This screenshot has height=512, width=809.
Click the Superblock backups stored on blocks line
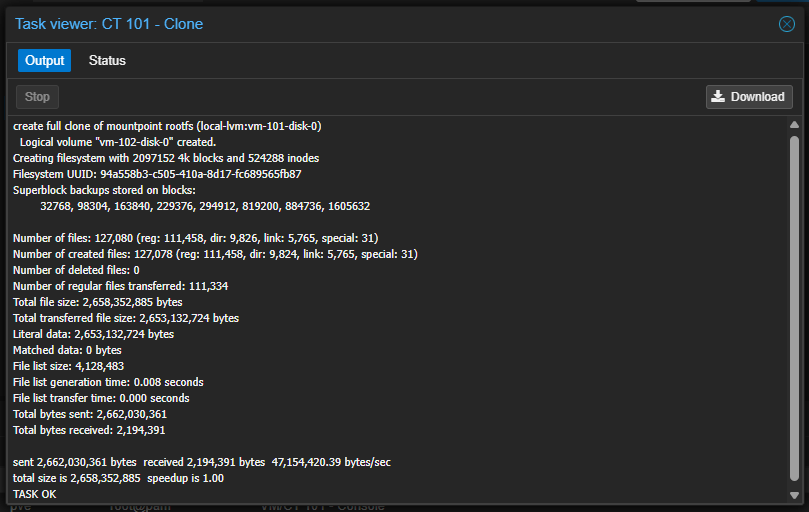tap(104, 190)
